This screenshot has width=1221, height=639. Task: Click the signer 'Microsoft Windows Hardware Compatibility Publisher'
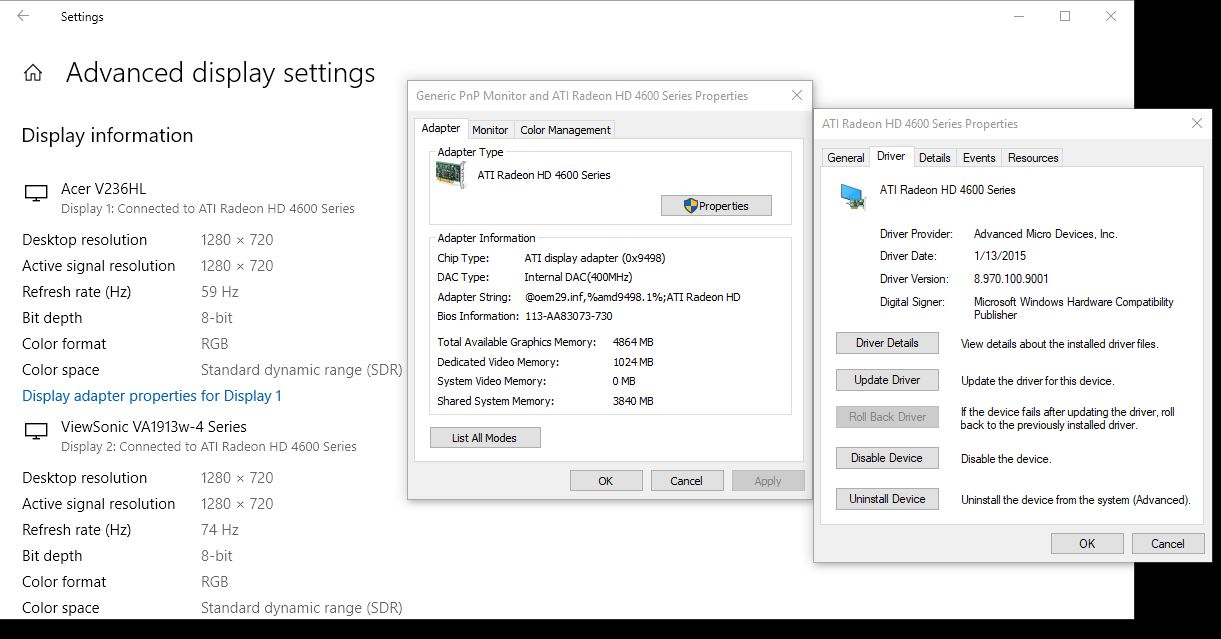(1074, 308)
